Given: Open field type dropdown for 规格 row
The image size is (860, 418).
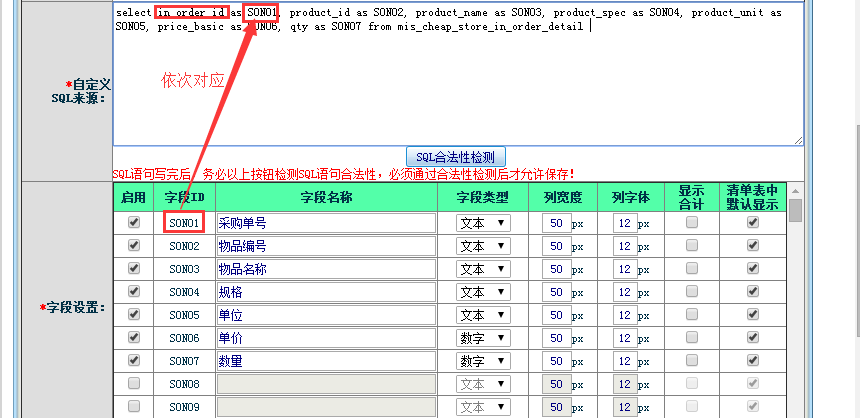Looking at the screenshot, I should (483, 292).
